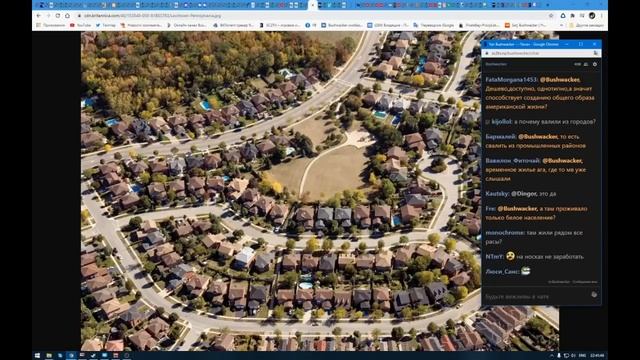
Task: Show hidden system tray icons
Action: pyautogui.click(x=551, y=356)
